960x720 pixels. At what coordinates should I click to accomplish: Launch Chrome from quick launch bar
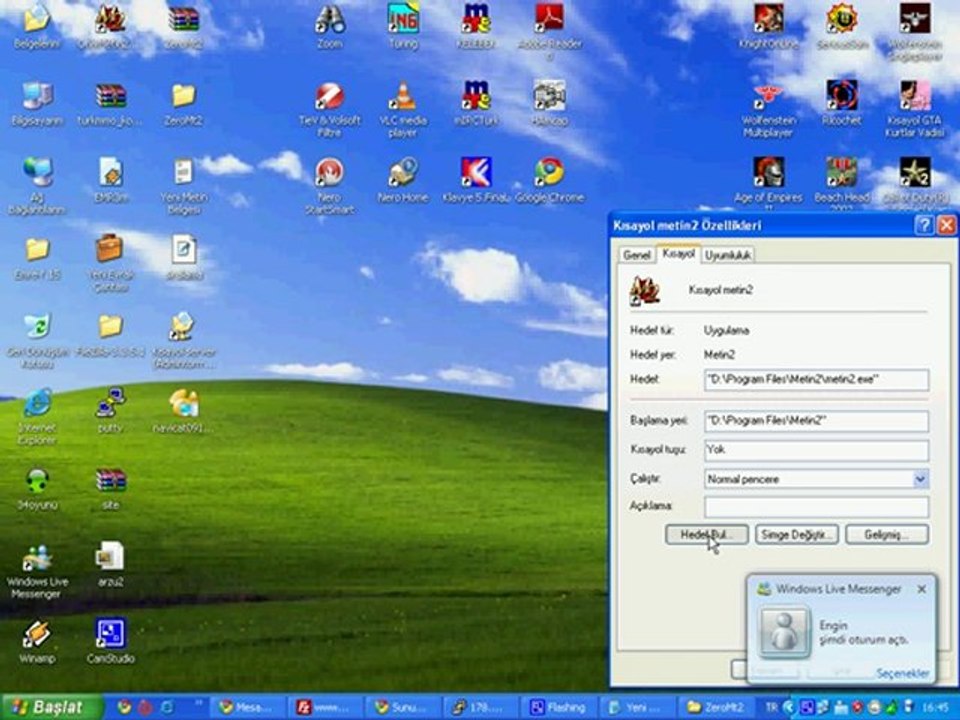click(124, 707)
